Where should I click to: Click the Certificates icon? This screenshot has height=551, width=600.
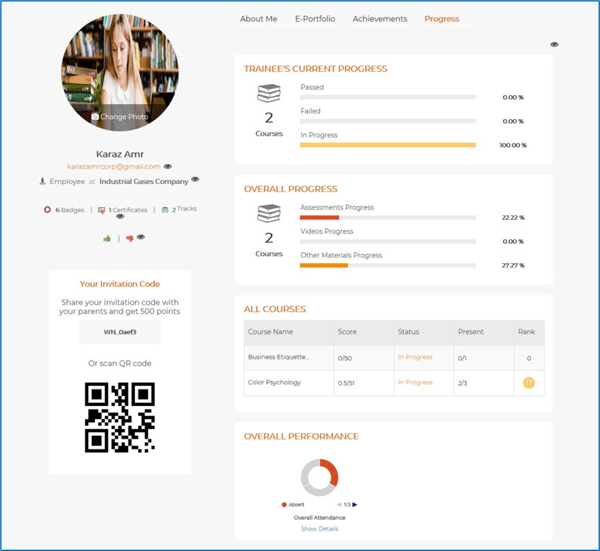pos(101,210)
